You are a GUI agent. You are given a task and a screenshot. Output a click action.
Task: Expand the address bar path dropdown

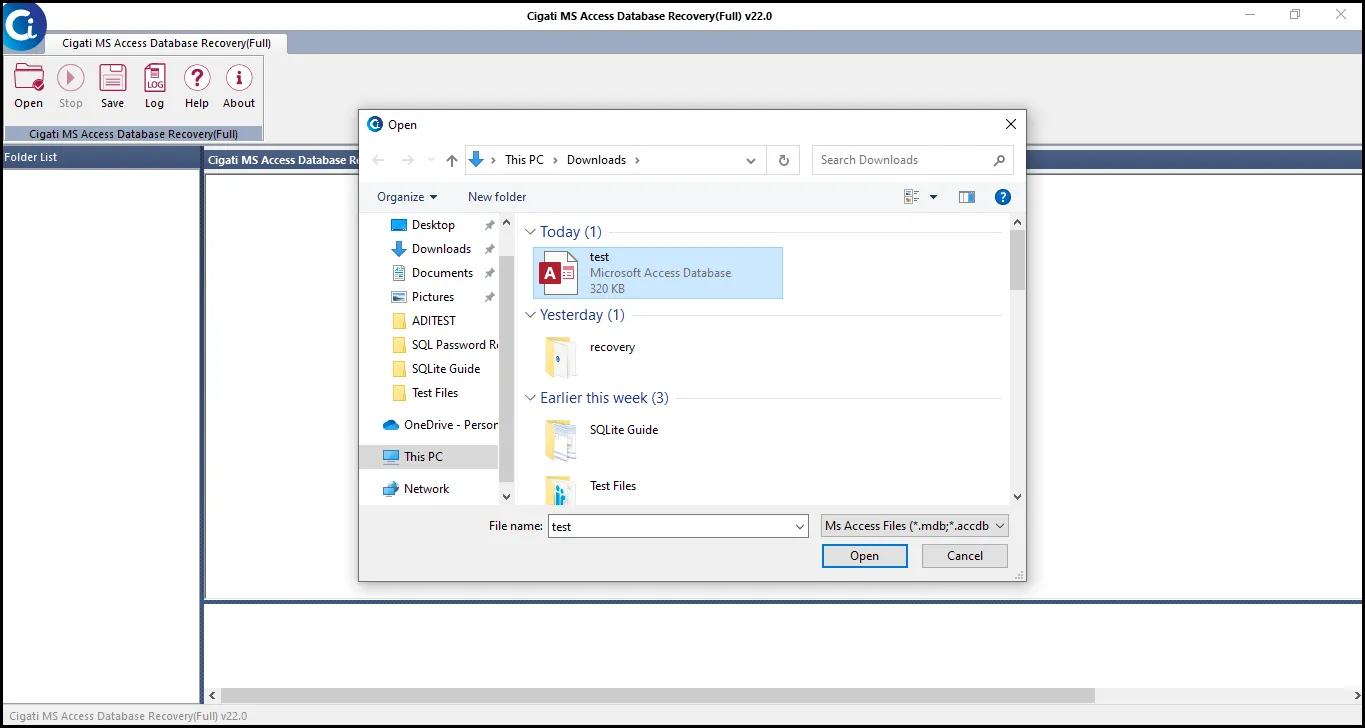(751, 160)
